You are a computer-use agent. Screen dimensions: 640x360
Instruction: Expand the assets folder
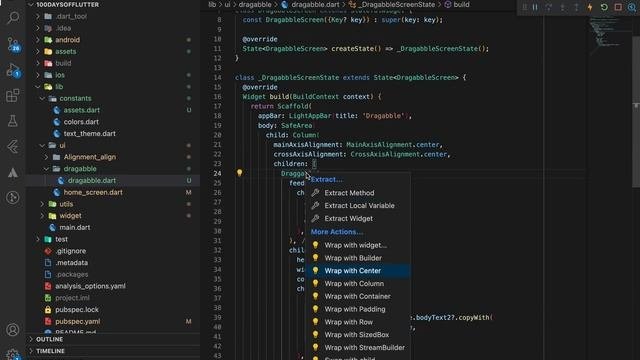coord(38,51)
